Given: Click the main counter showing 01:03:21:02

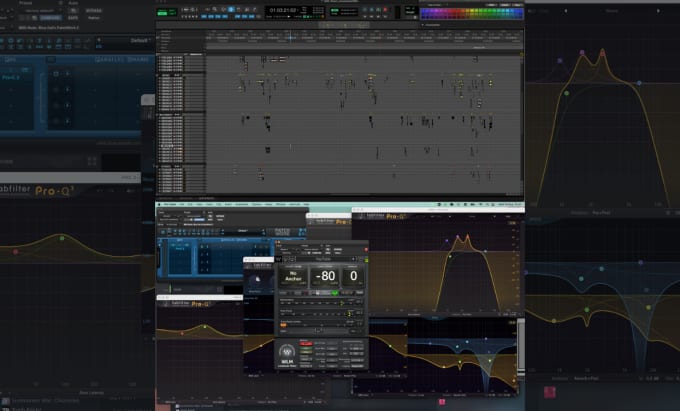Looking at the screenshot, I should coord(283,10).
